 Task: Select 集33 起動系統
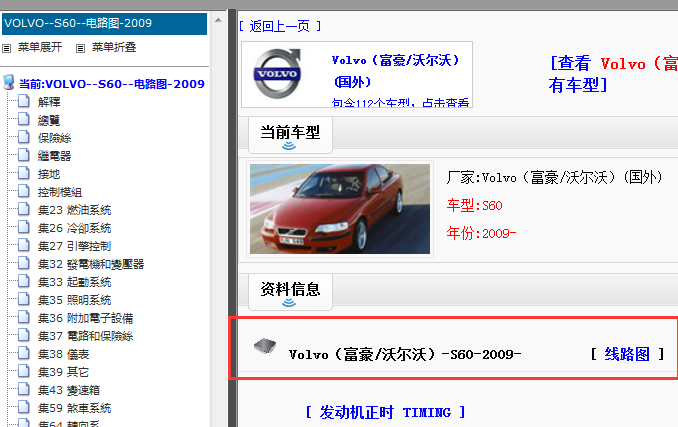74,282
